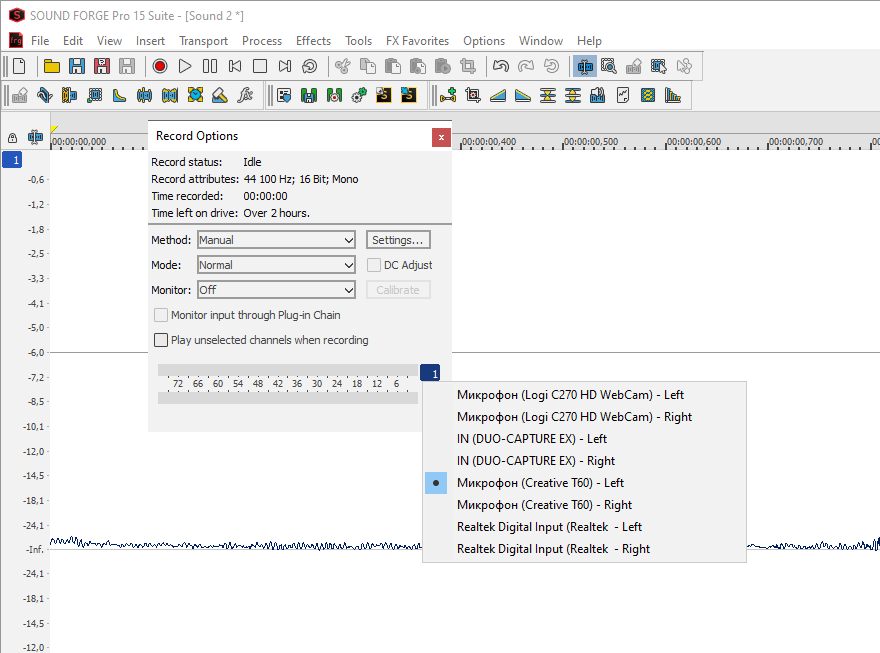Click the Fade Out ramp icon

coord(522,95)
